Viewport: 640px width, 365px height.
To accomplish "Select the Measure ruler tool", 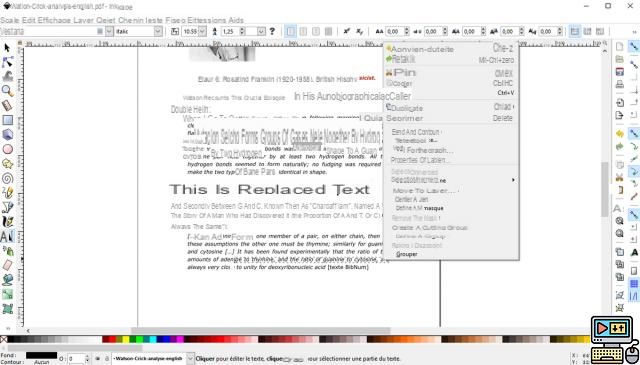I will tap(7, 105).
